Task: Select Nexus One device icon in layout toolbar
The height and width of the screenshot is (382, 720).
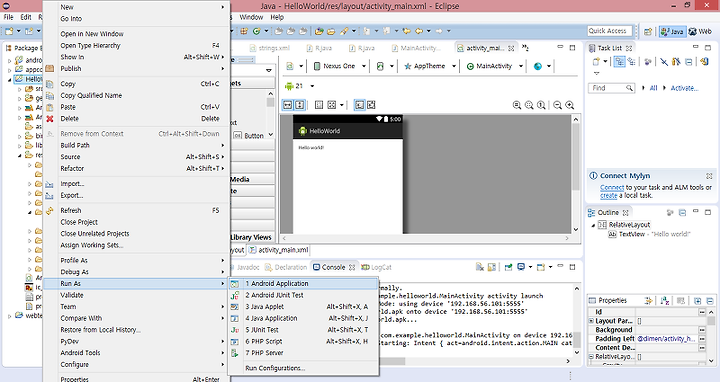Action: (x=317, y=66)
